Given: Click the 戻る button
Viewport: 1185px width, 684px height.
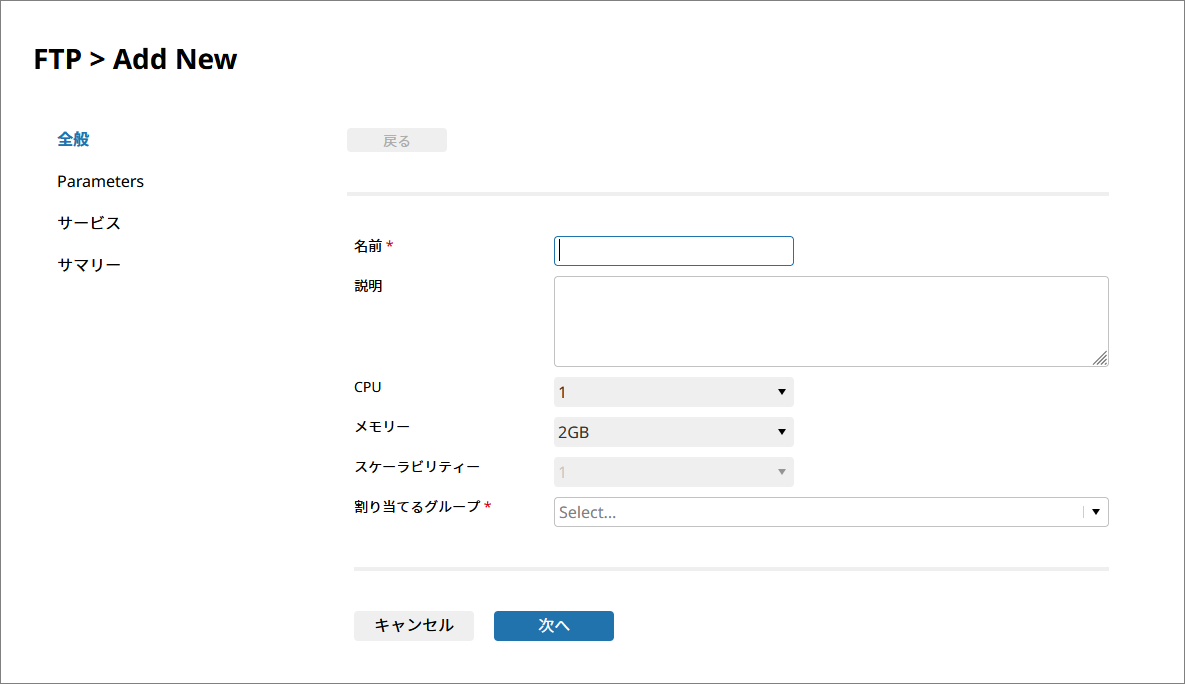Looking at the screenshot, I should tap(396, 141).
